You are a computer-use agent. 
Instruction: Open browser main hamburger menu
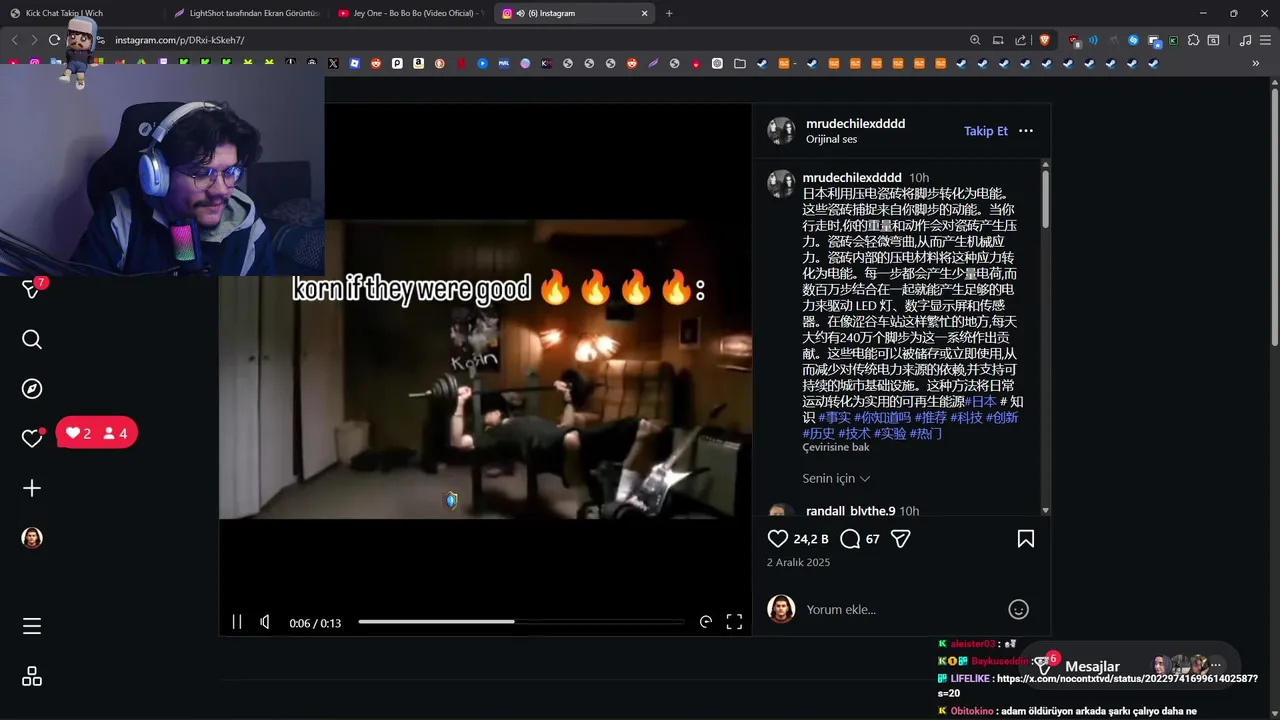click(x=1266, y=40)
